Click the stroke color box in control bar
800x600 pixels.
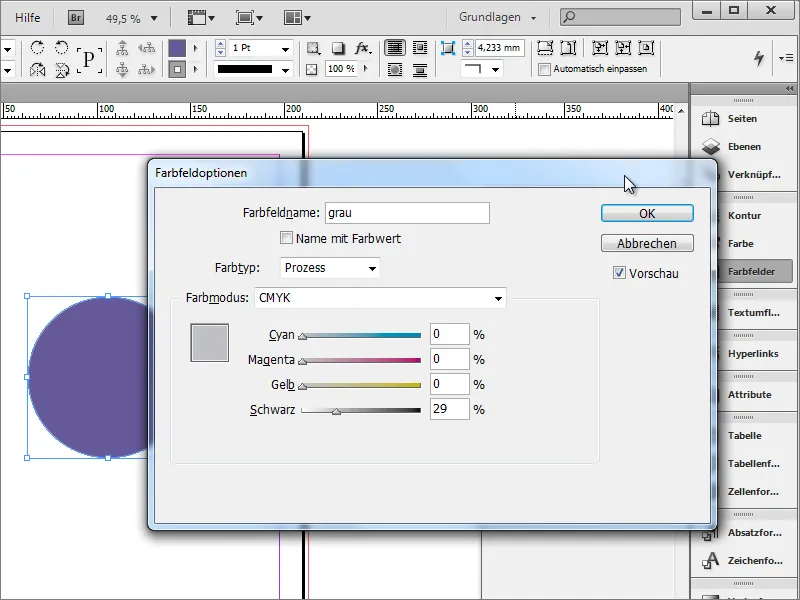coord(177,69)
